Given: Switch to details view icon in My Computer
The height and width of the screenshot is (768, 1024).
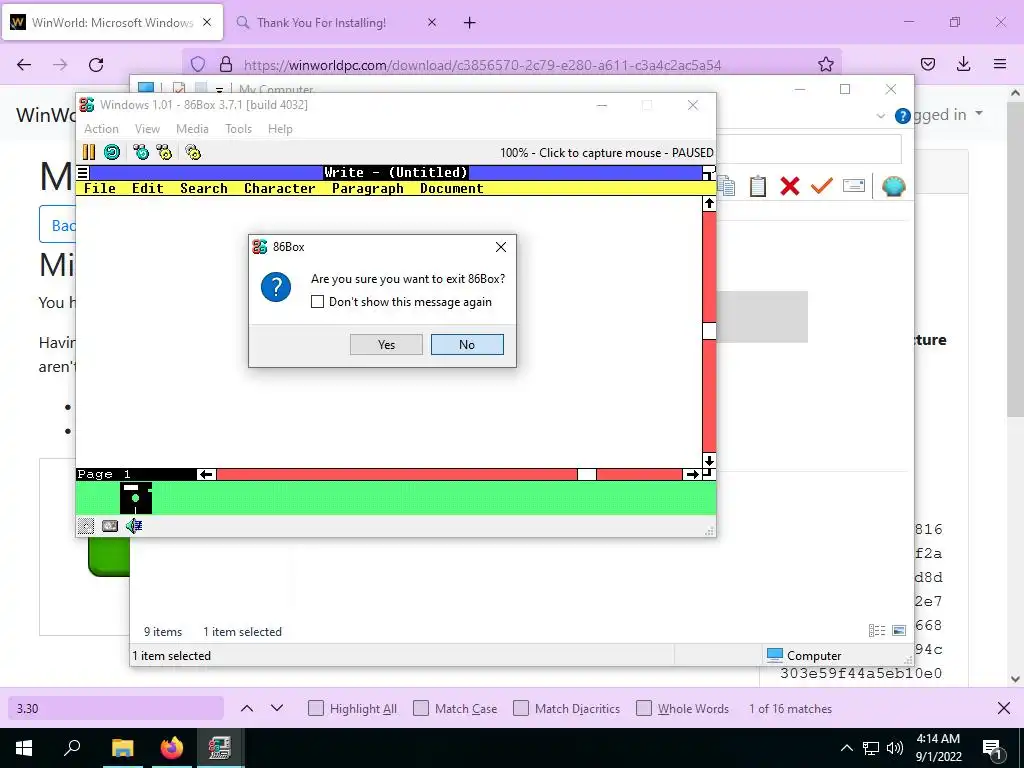Looking at the screenshot, I should 877,630.
